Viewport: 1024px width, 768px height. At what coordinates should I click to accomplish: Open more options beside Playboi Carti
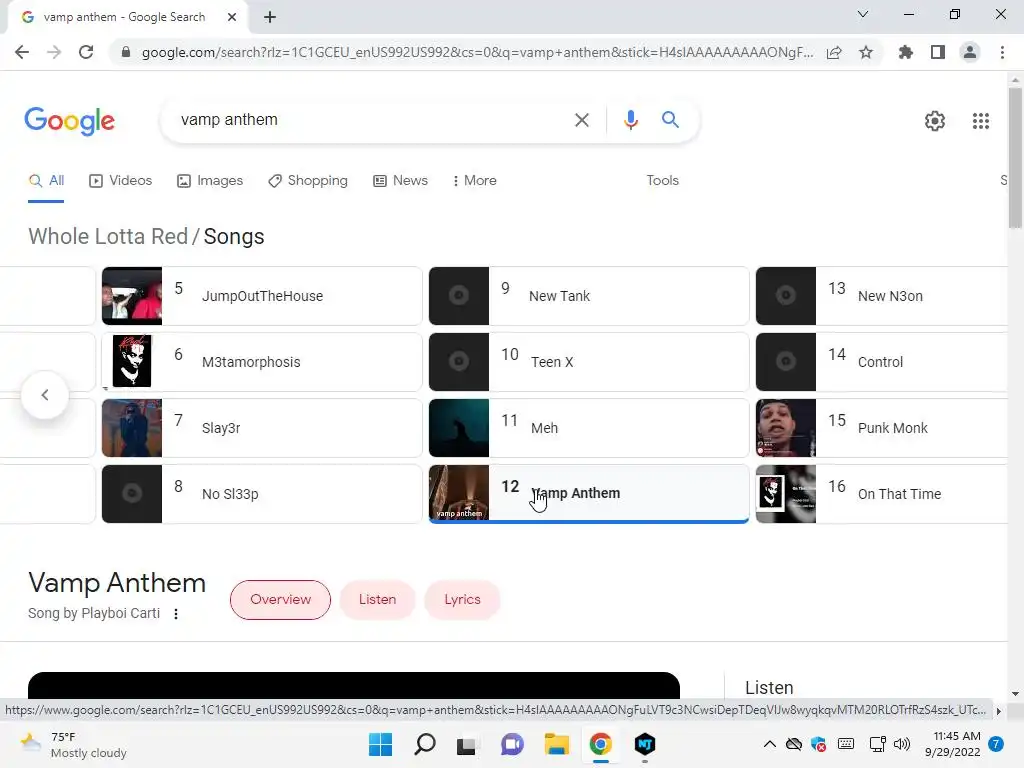[x=176, y=614]
